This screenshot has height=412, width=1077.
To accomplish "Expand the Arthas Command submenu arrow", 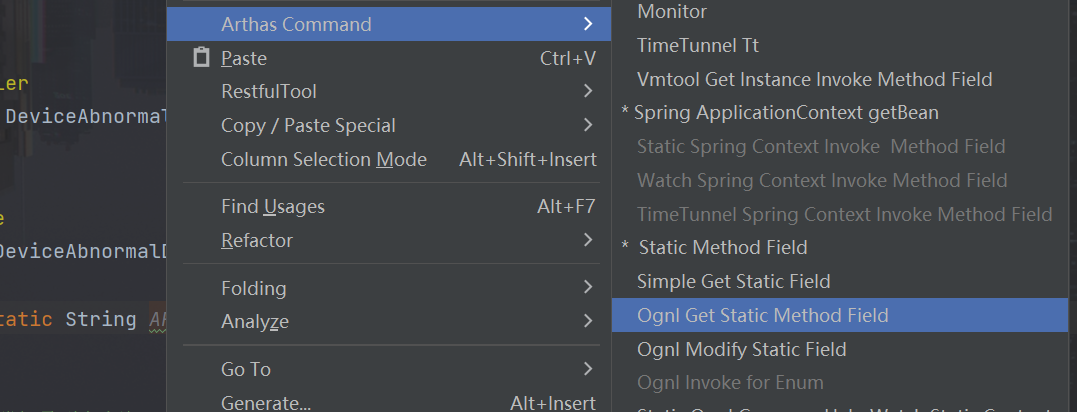I will point(587,24).
